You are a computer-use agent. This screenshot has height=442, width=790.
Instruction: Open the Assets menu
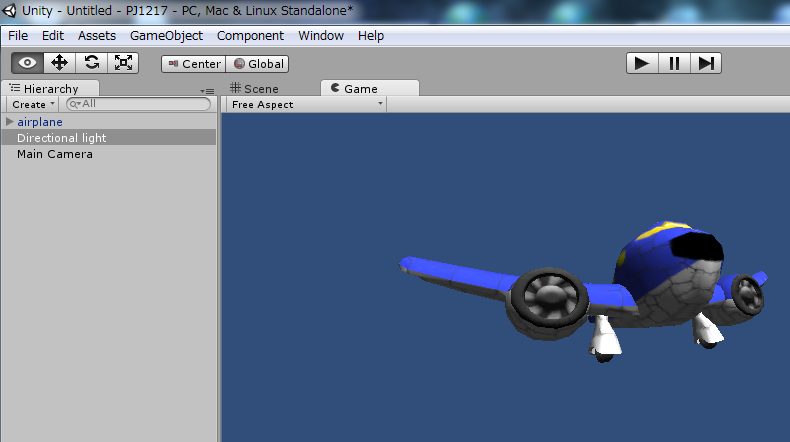97,35
